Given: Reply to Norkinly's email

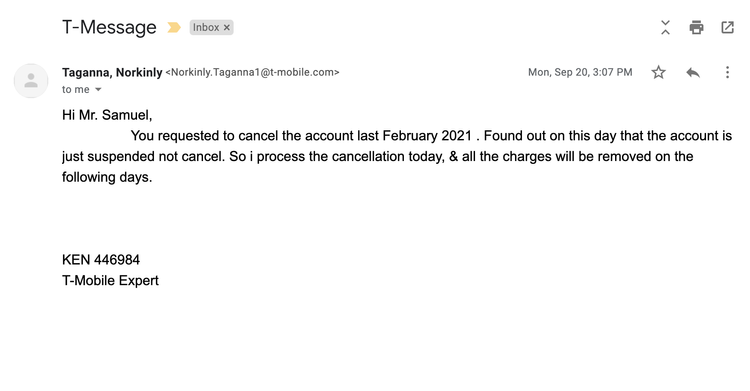Looking at the screenshot, I should pyautogui.click(x=693, y=72).
